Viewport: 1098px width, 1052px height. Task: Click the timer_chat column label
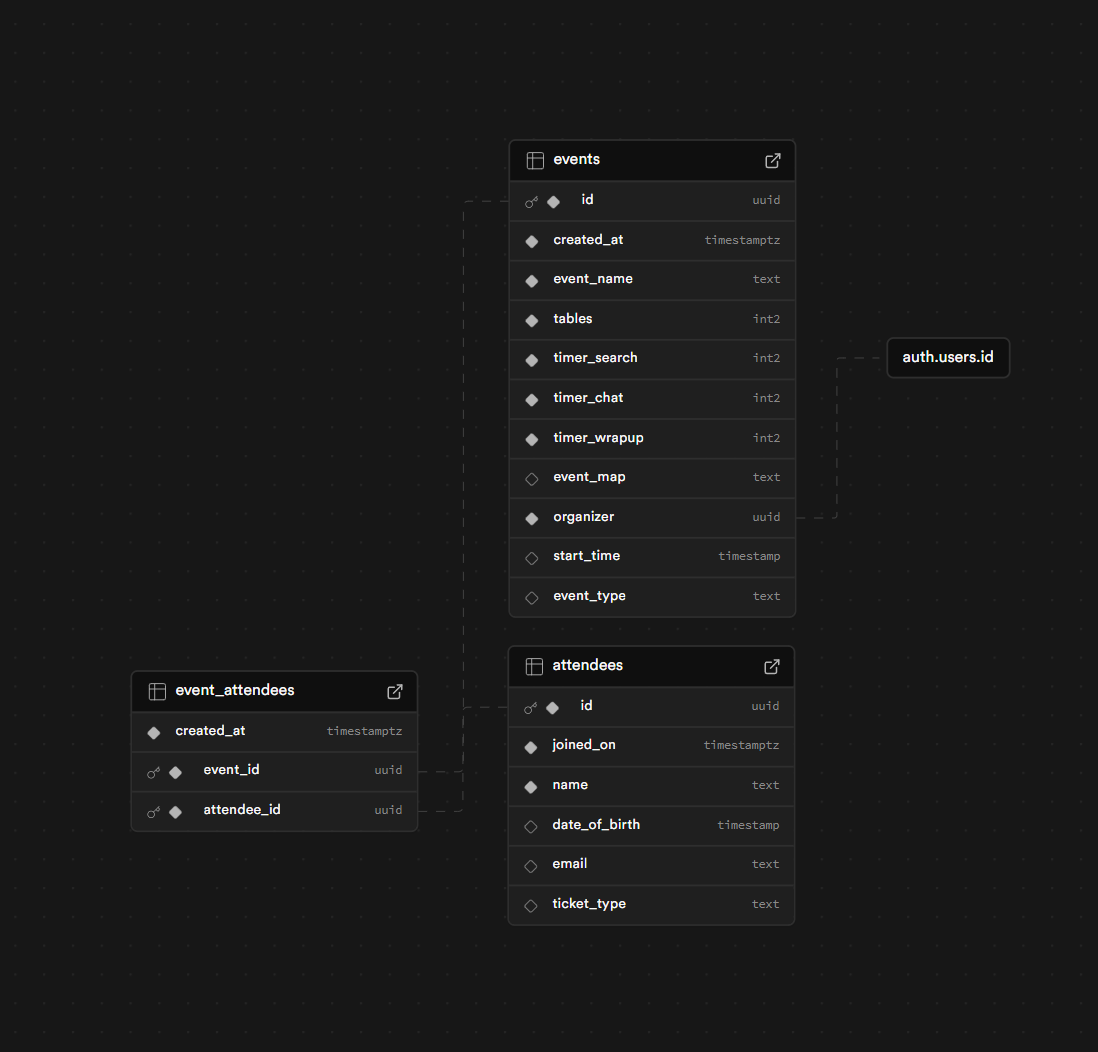point(588,398)
